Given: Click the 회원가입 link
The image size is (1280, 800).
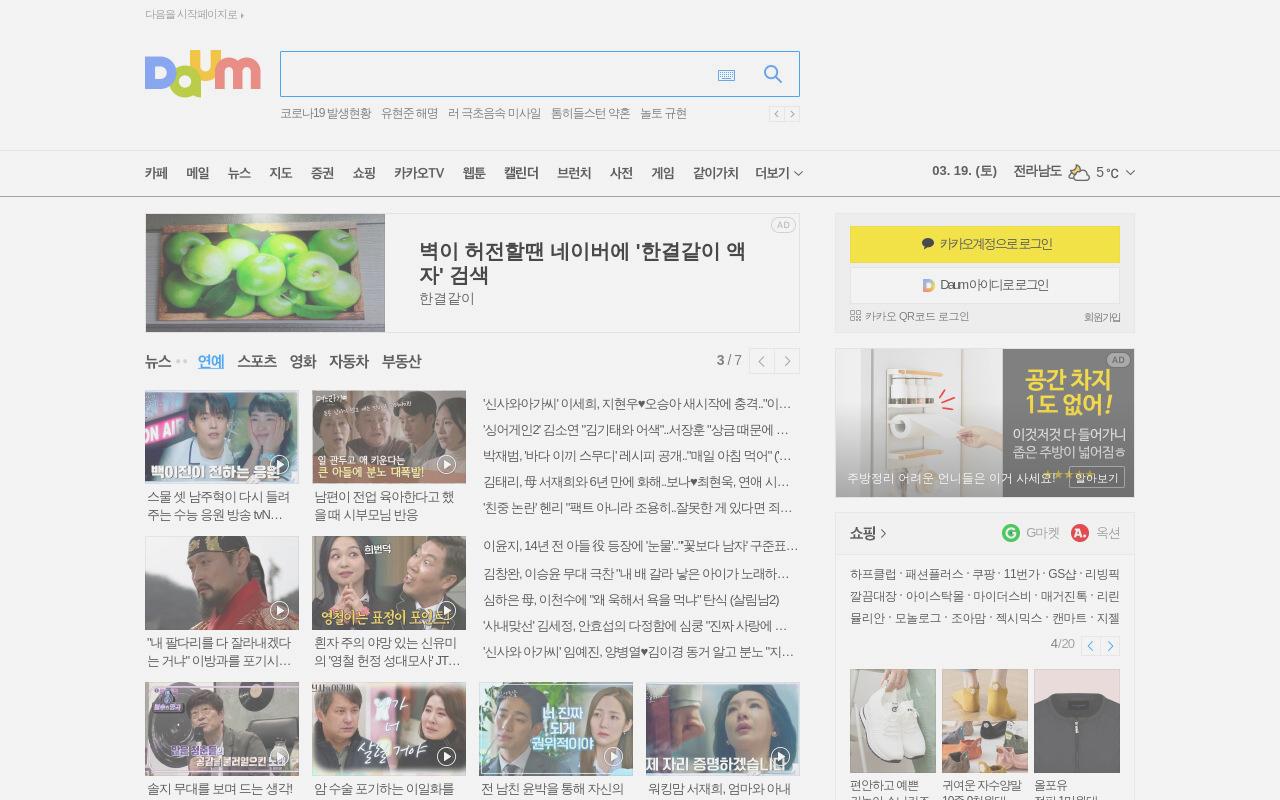Looking at the screenshot, I should pyautogui.click(x=1102, y=317).
